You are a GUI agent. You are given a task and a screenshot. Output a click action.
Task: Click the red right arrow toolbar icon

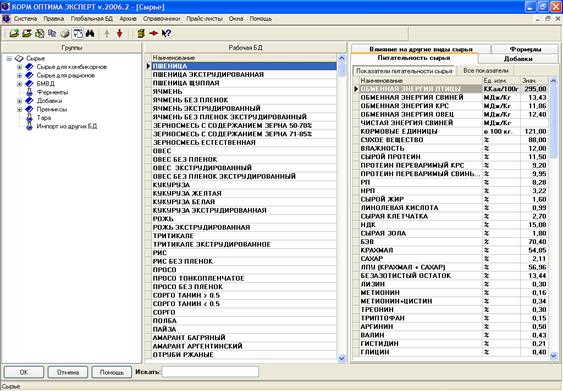[x=154, y=33]
